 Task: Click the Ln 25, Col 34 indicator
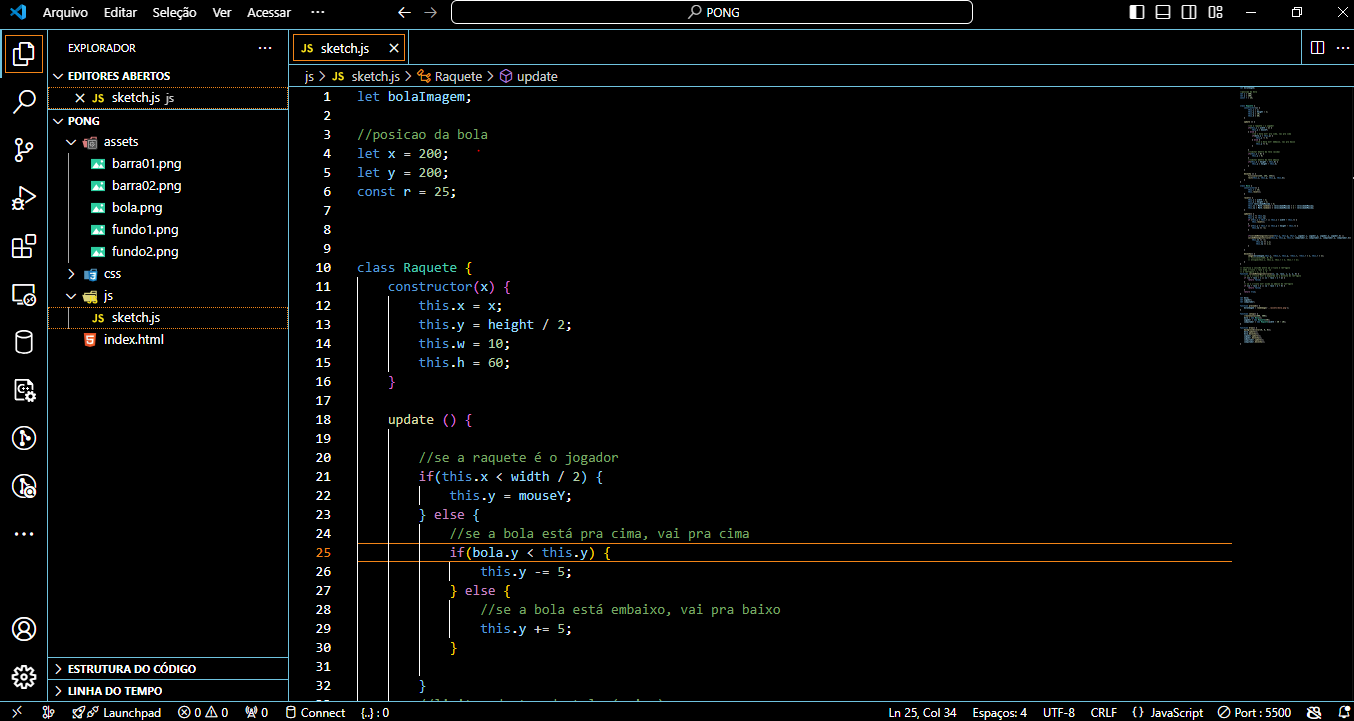[922, 712]
